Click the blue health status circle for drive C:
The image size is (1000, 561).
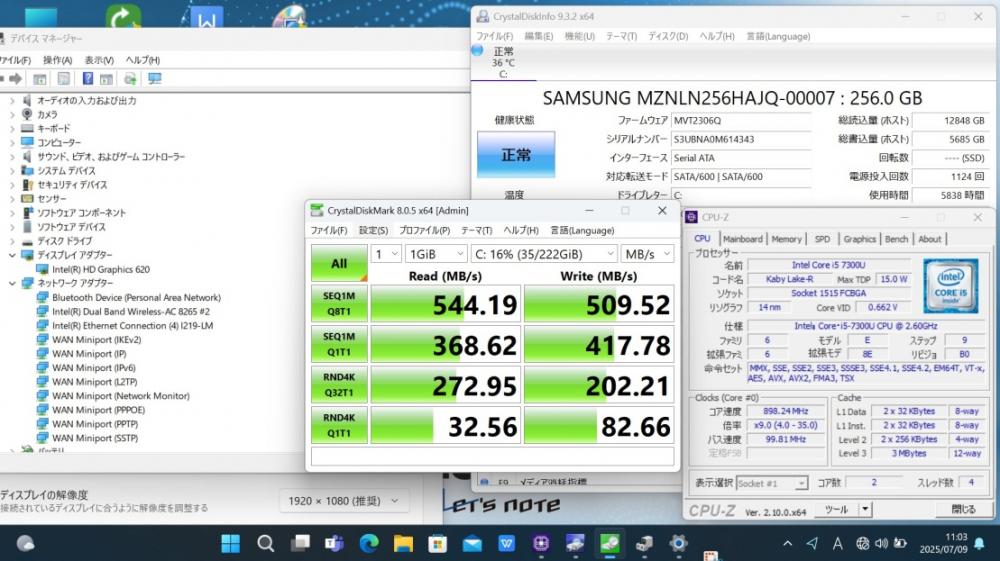(477, 50)
